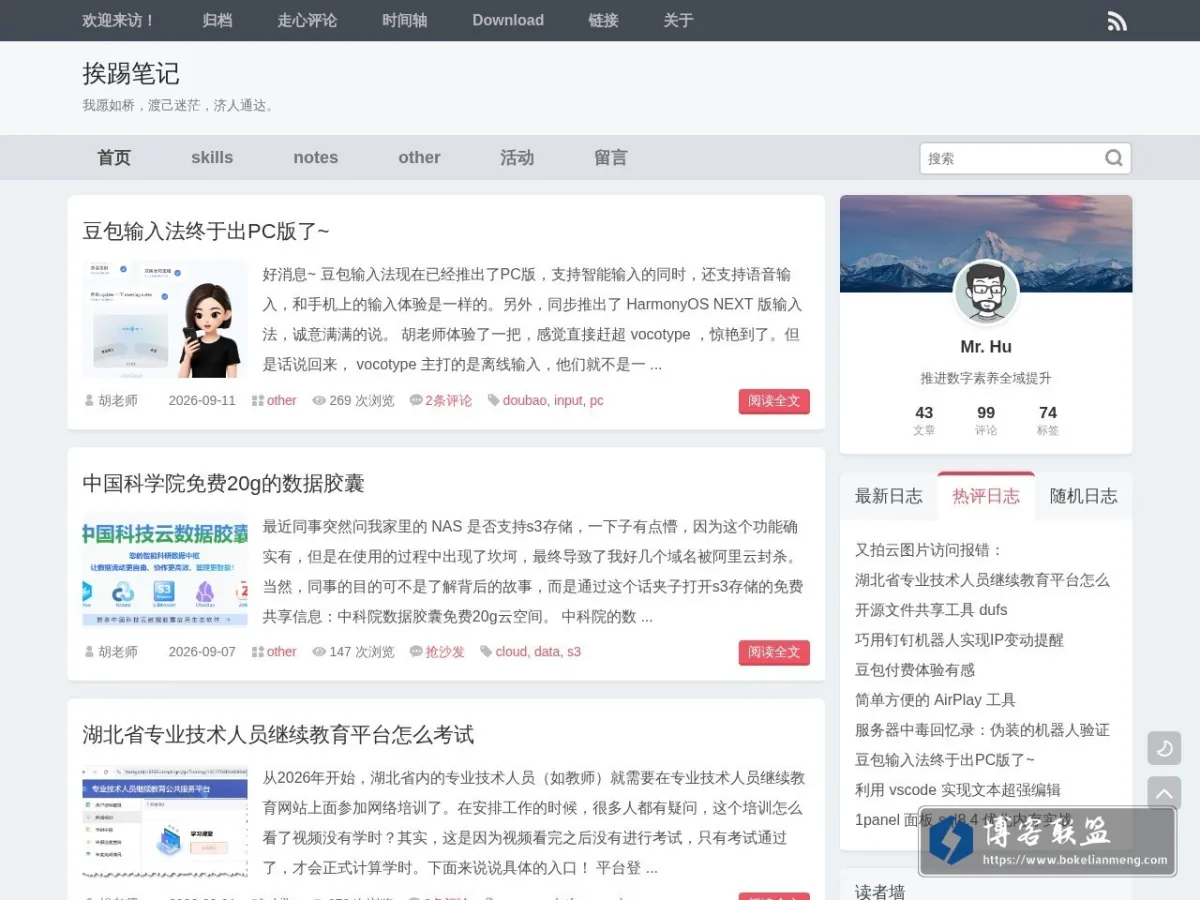1200x900 pixels.
Task: Click 99 评论 stat in profile
Action: pyautogui.click(x=986, y=420)
